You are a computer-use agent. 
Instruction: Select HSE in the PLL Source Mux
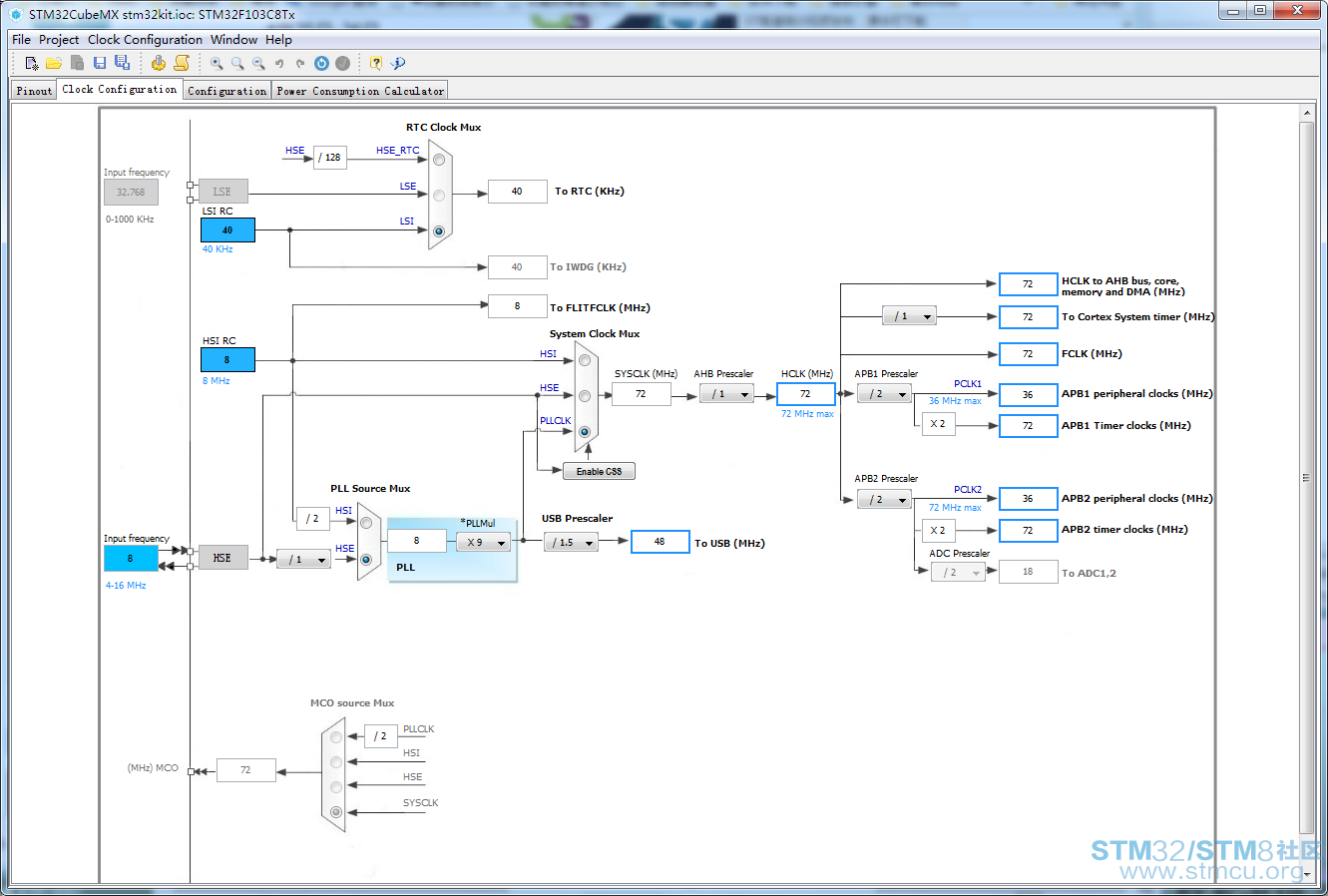click(366, 560)
